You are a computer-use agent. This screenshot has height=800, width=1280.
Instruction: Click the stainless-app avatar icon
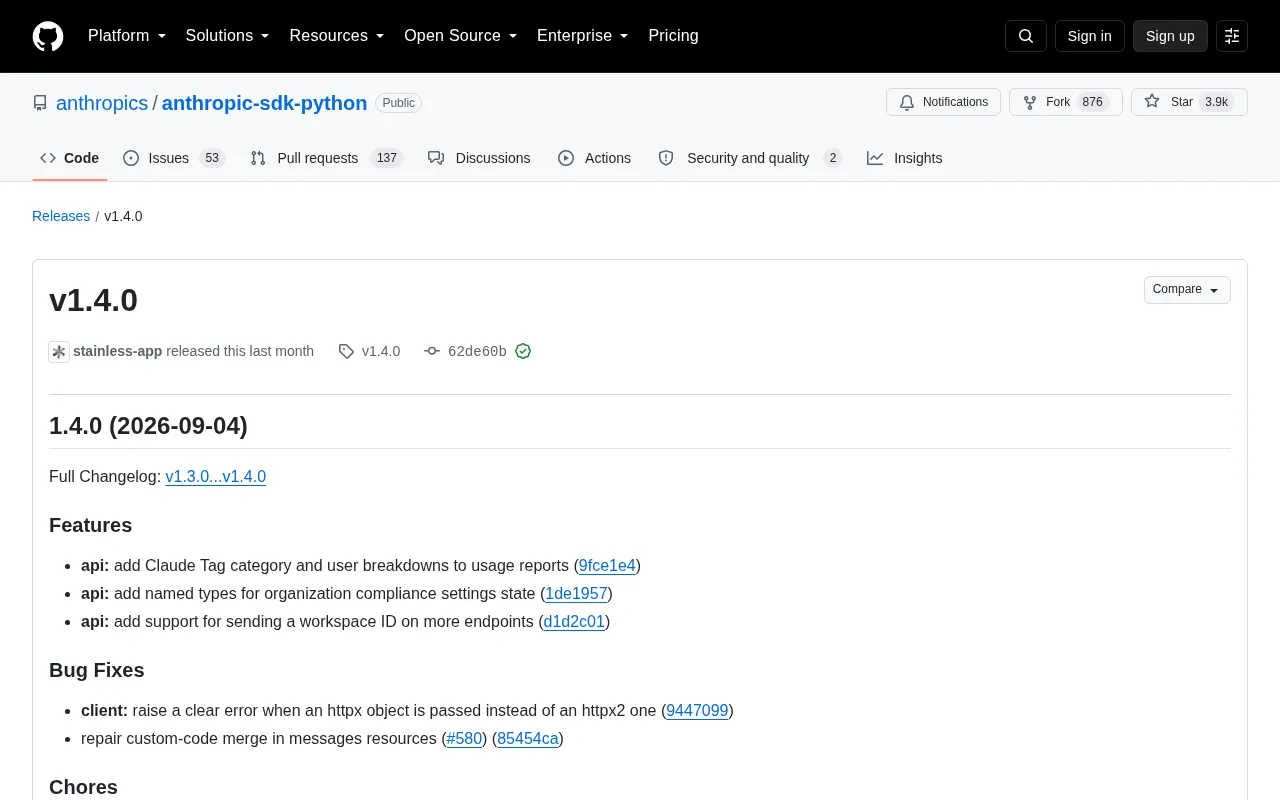click(59, 351)
